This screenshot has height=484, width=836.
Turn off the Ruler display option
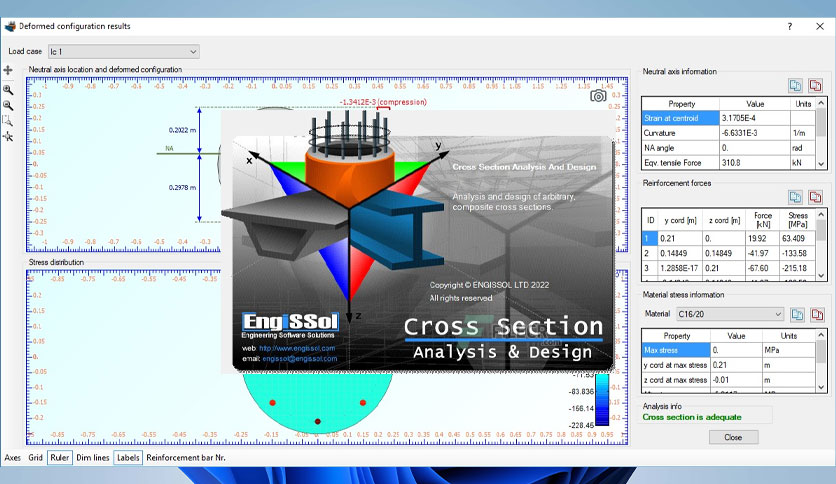(x=60, y=457)
